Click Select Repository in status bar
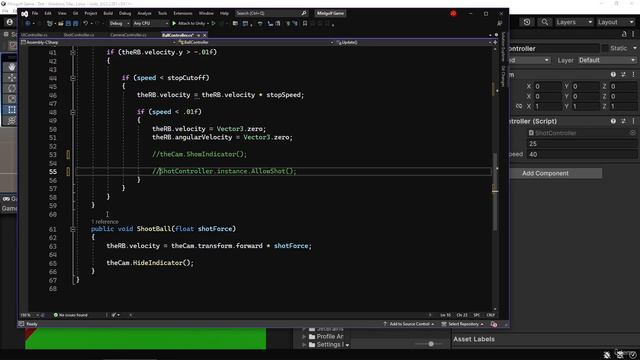640x360 pixels. (462, 324)
